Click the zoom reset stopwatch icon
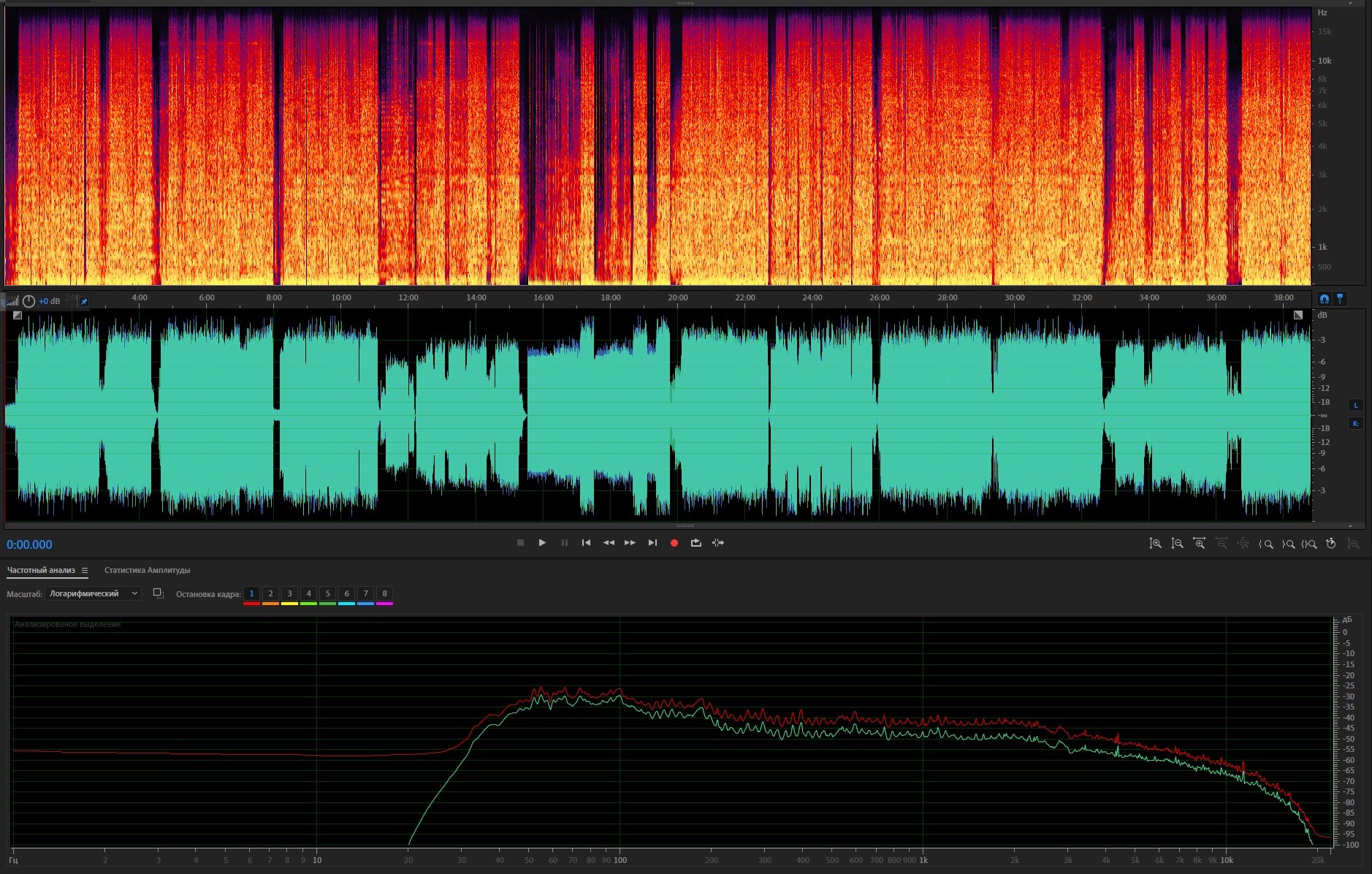This screenshot has width=1372, height=874. (1331, 544)
